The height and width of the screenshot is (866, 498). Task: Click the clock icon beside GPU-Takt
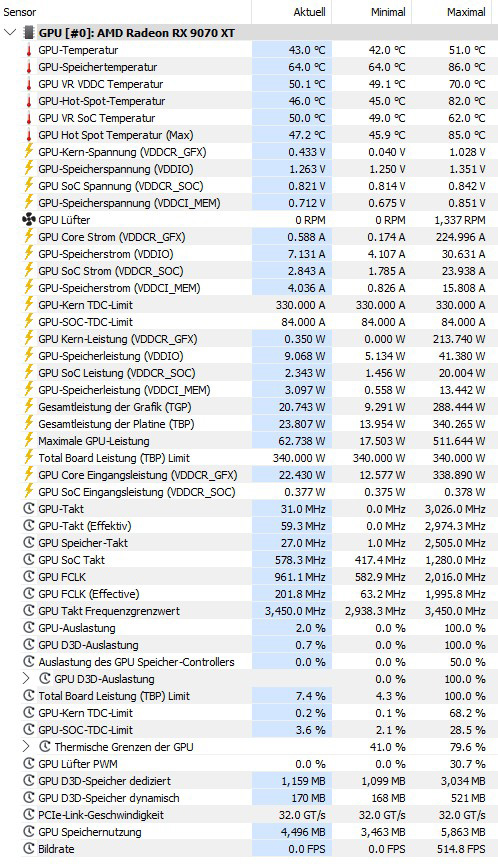click(x=28, y=509)
